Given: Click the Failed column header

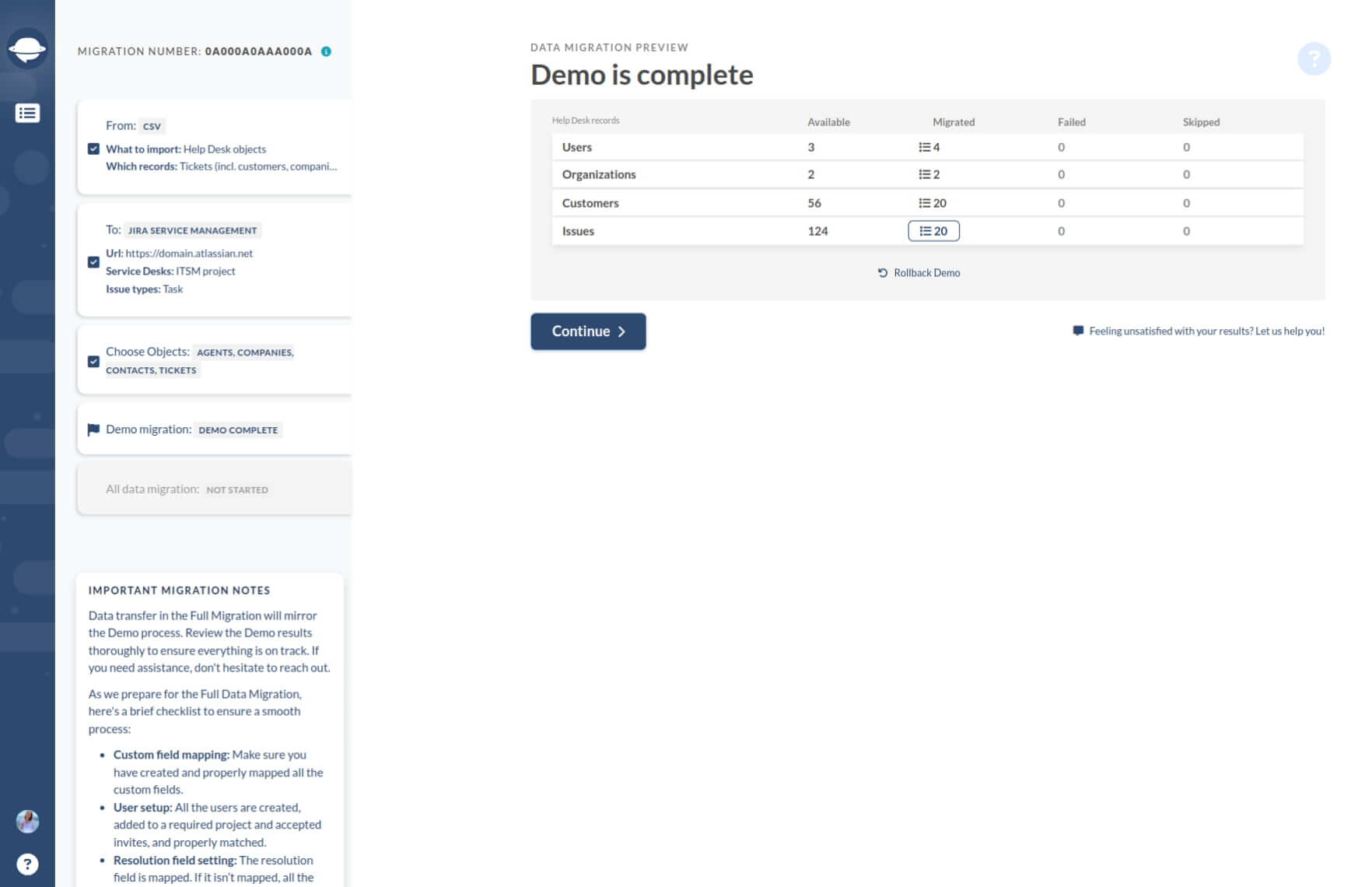Looking at the screenshot, I should click(1071, 122).
